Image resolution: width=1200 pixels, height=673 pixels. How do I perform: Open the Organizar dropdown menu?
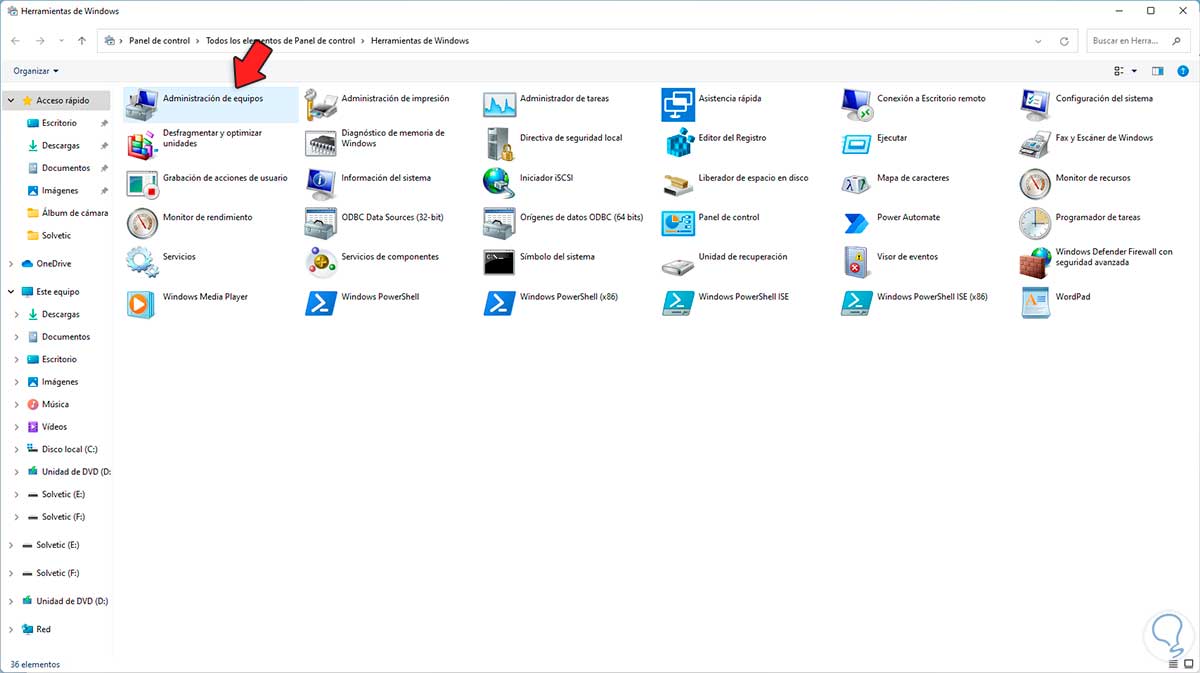(36, 71)
